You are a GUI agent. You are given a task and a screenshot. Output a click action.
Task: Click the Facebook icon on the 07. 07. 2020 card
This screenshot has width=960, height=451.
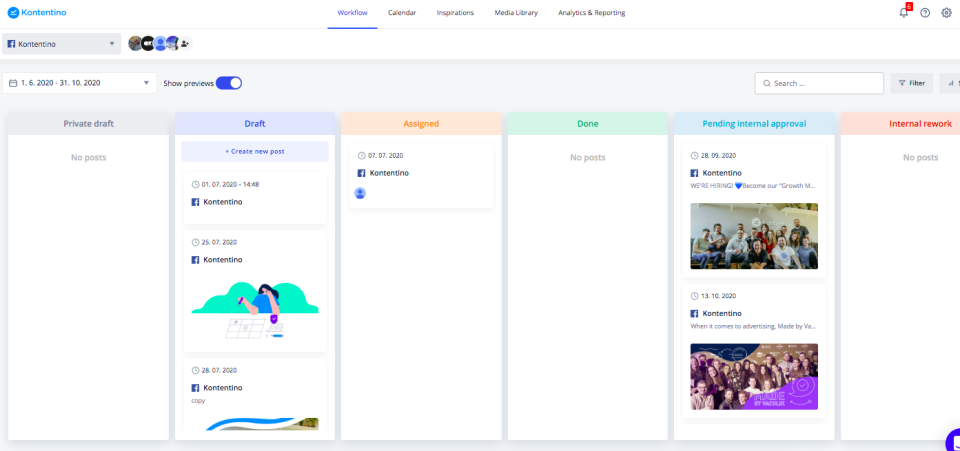(x=362, y=173)
